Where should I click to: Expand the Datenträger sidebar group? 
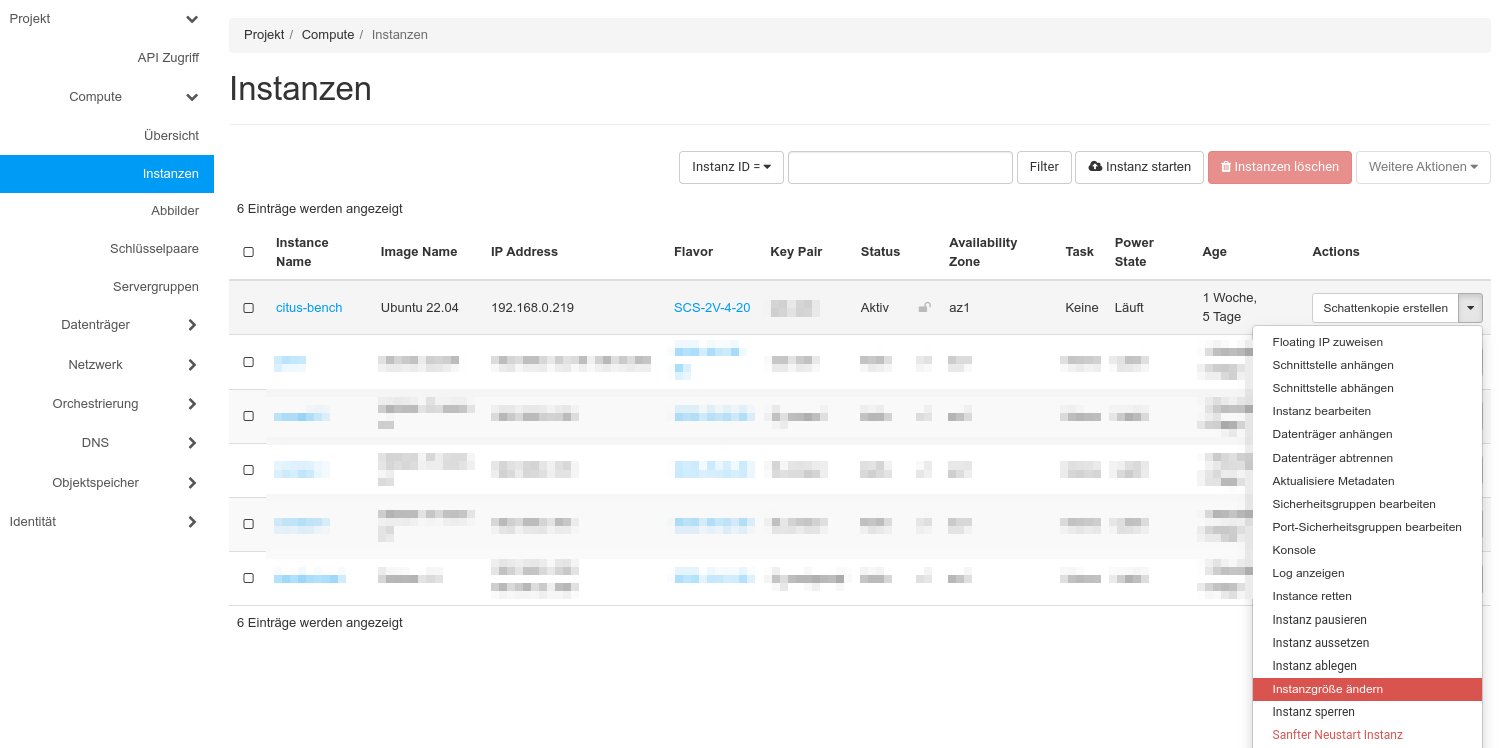point(192,325)
